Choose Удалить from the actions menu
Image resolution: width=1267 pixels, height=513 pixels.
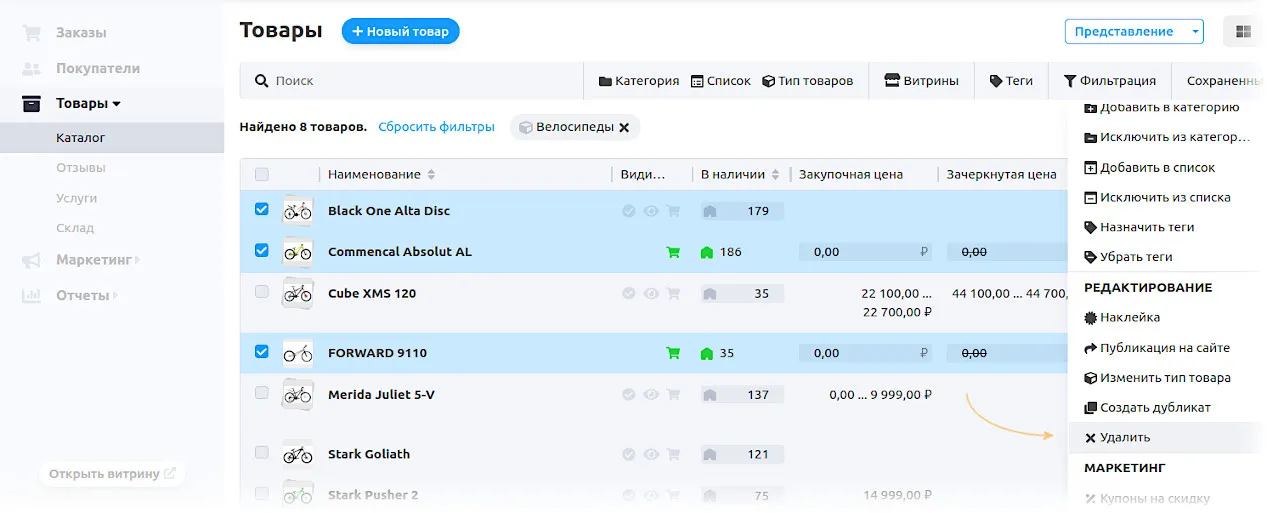click(x=1124, y=437)
